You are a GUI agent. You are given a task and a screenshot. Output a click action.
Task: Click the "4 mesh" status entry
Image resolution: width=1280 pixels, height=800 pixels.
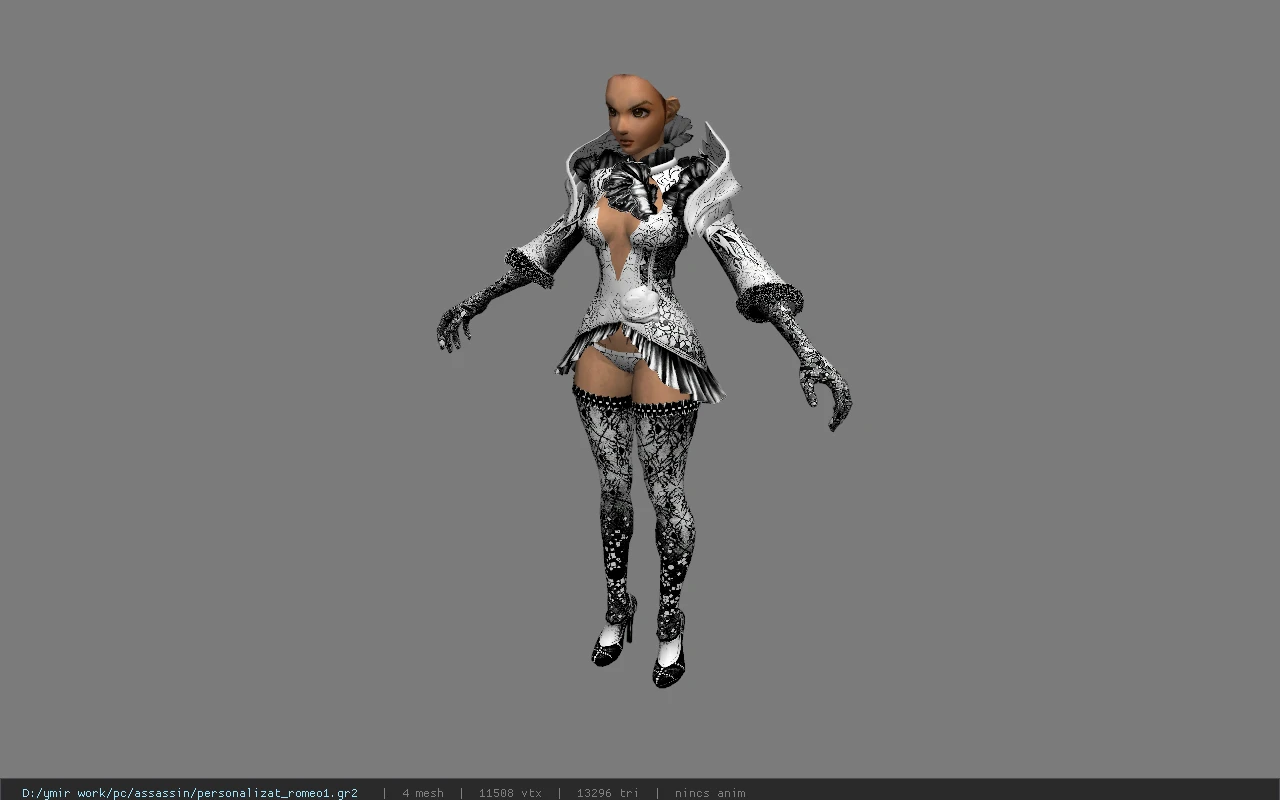[x=423, y=793]
